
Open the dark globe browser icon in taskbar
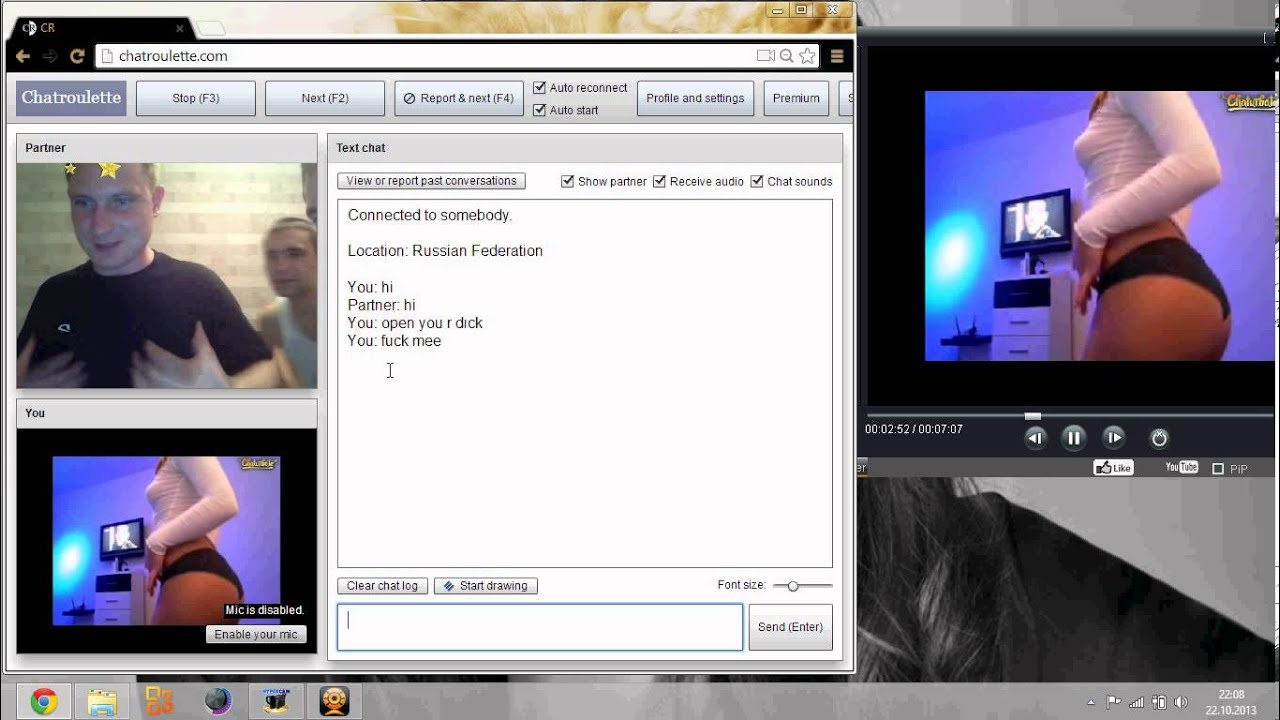point(218,702)
